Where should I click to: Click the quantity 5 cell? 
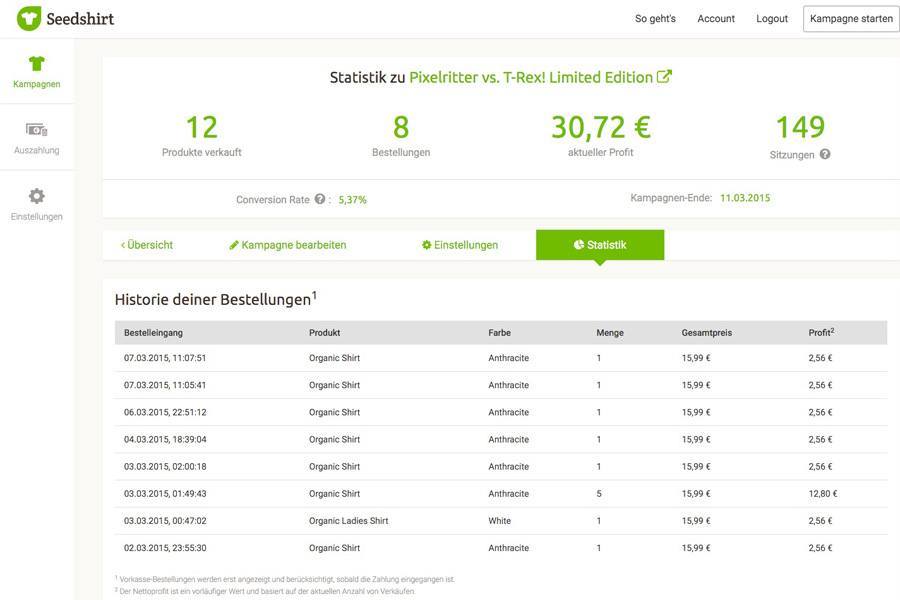[x=599, y=493]
